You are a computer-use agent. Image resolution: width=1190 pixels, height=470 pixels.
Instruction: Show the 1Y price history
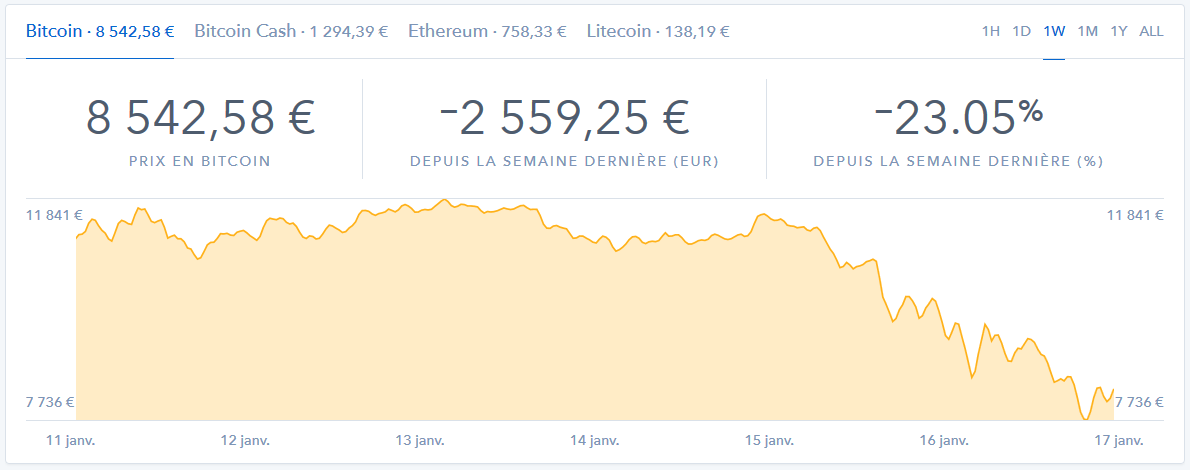coord(1119,31)
